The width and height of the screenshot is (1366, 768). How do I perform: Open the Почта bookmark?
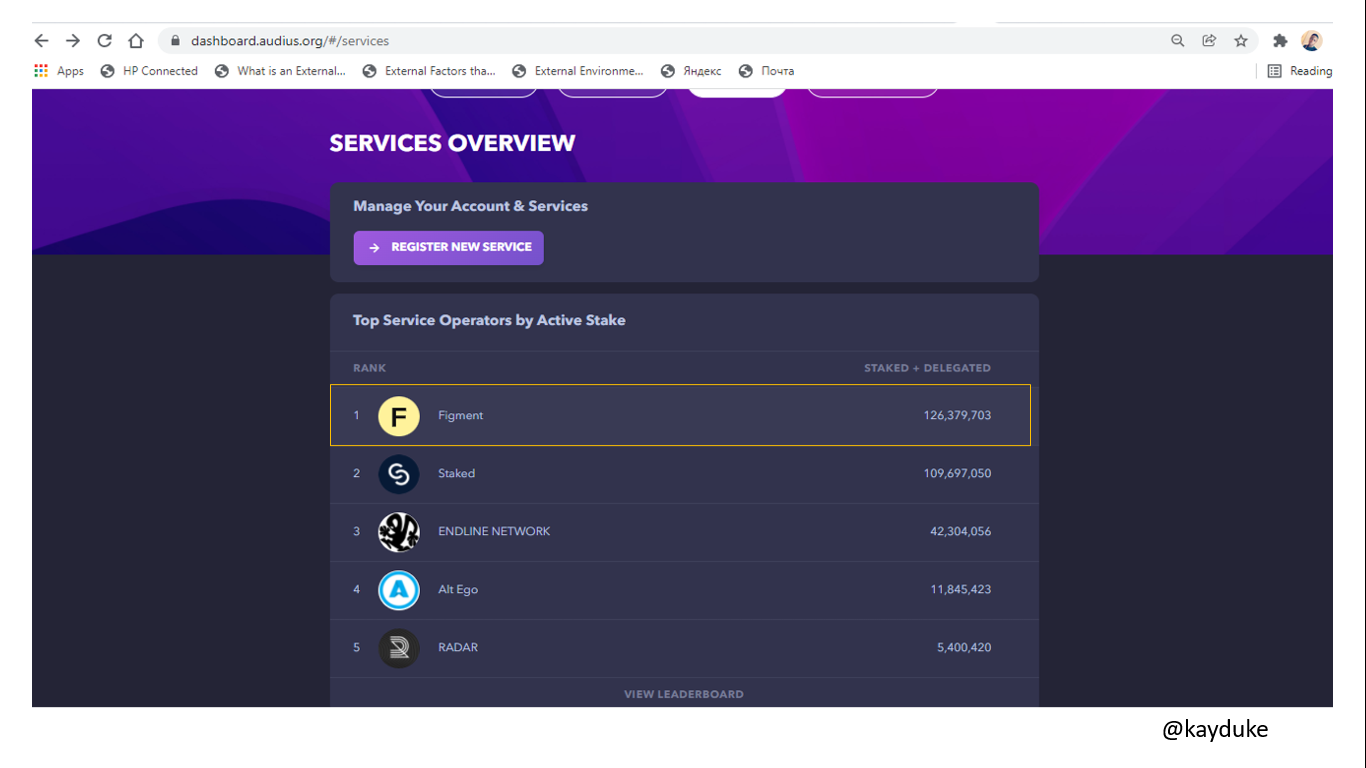(766, 71)
